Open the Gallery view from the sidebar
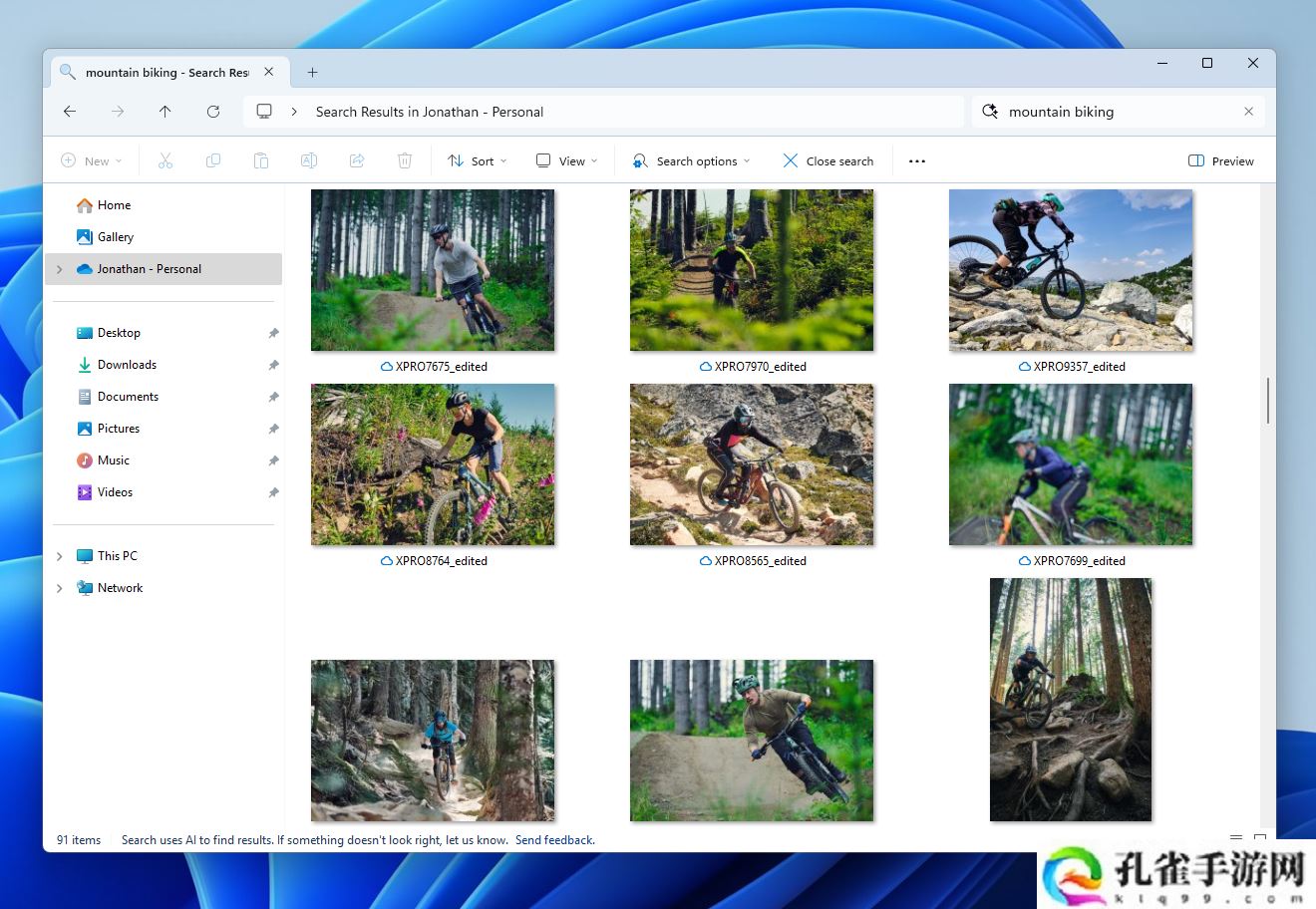The height and width of the screenshot is (909, 1316). [x=116, y=236]
